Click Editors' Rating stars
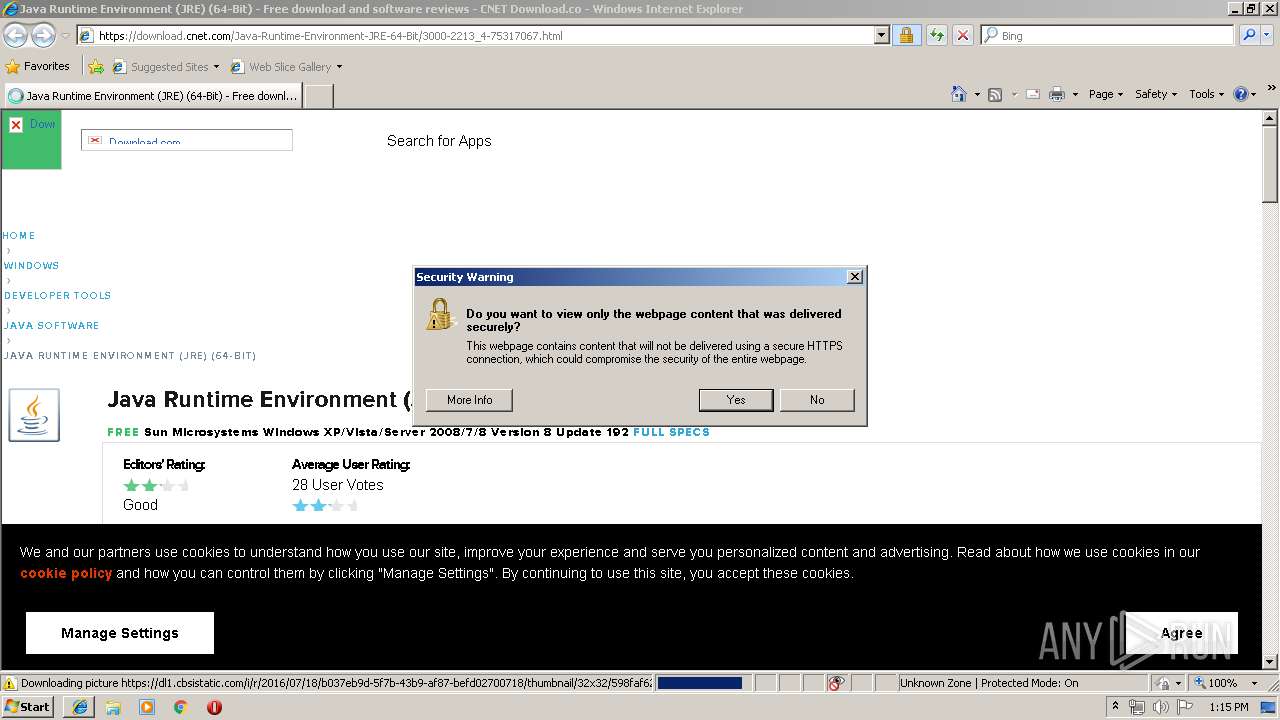 pyautogui.click(x=156, y=485)
